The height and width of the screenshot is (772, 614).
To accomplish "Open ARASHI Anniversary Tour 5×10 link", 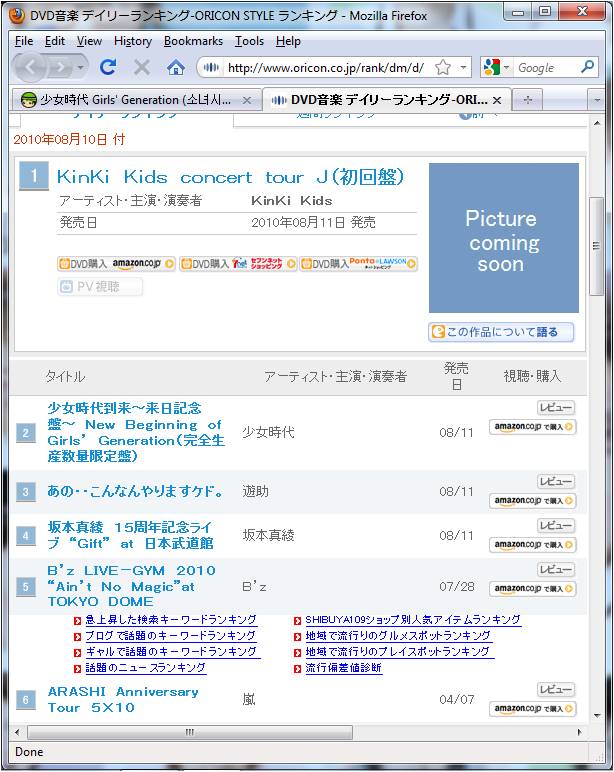I will click(x=123, y=699).
